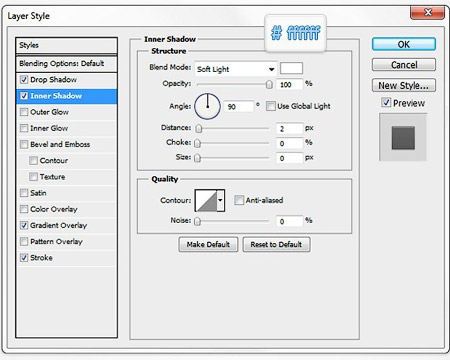The image size is (450, 360).
Task: Click the New Style... button
Action: pos(404,86)
